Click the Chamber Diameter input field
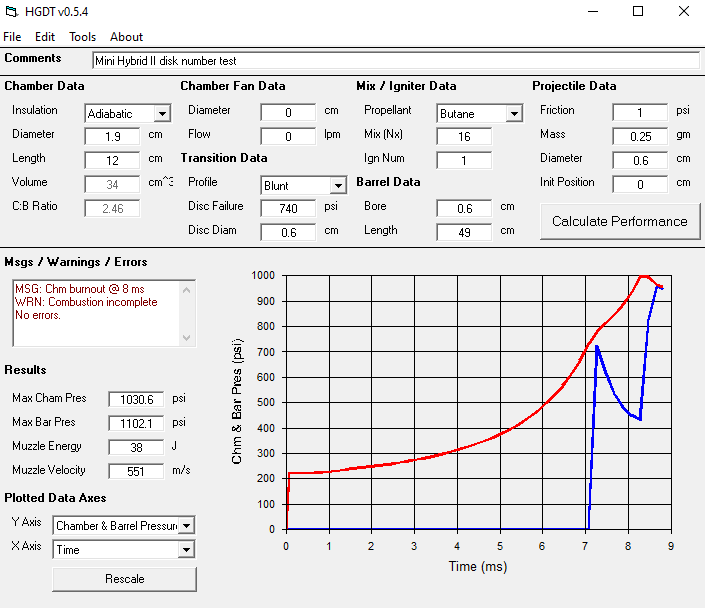705x608 pixels. pos(112,137)
